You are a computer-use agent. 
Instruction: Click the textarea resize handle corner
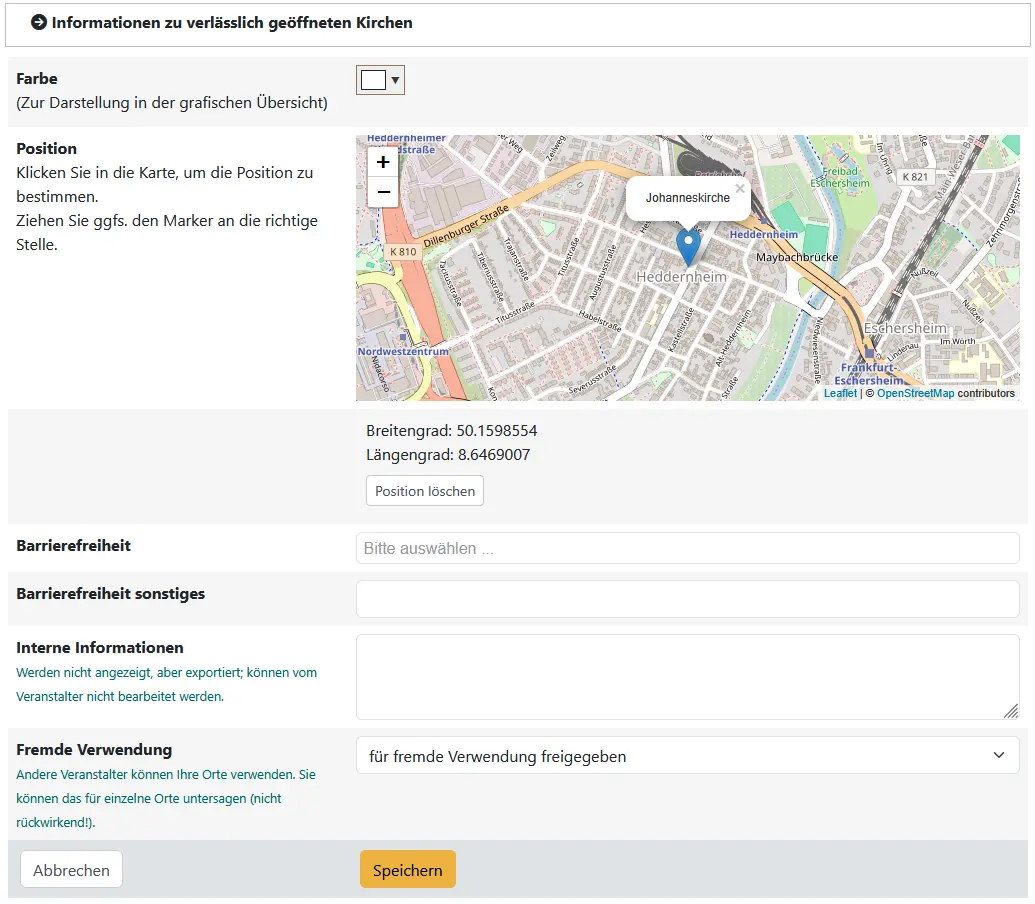tap(1011, 711)
